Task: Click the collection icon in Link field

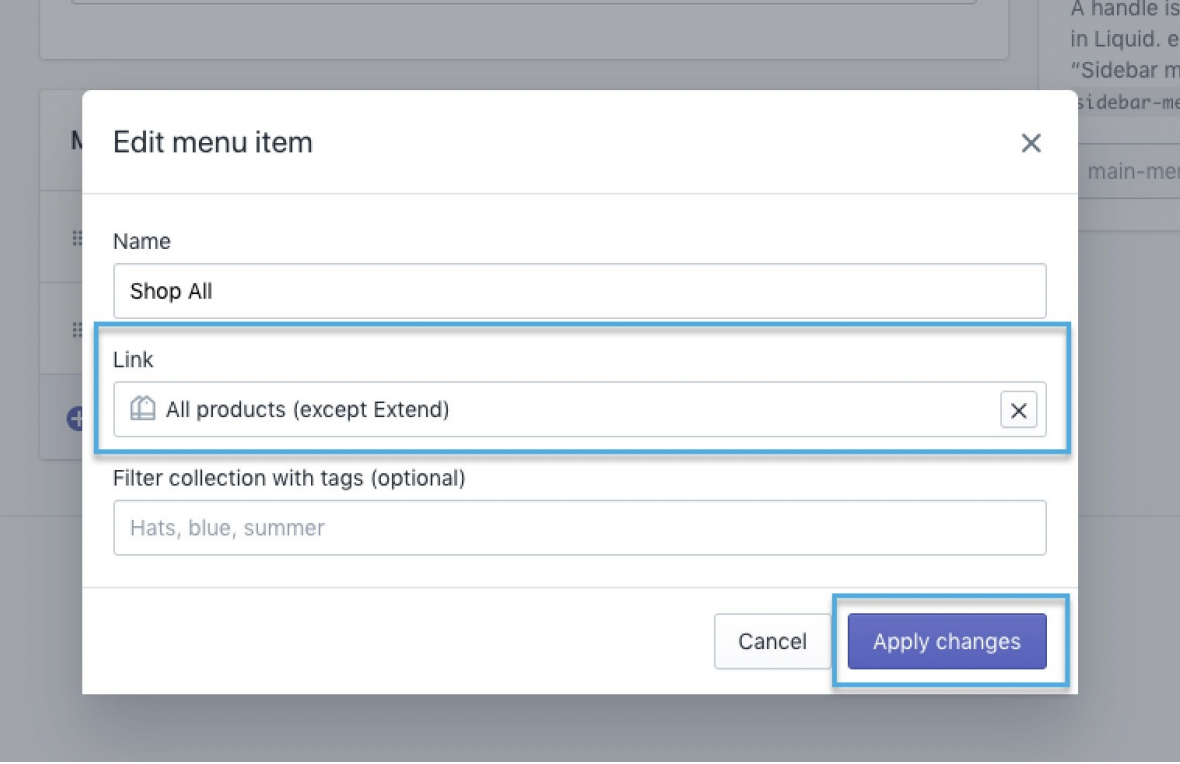Action: [143, 409]
